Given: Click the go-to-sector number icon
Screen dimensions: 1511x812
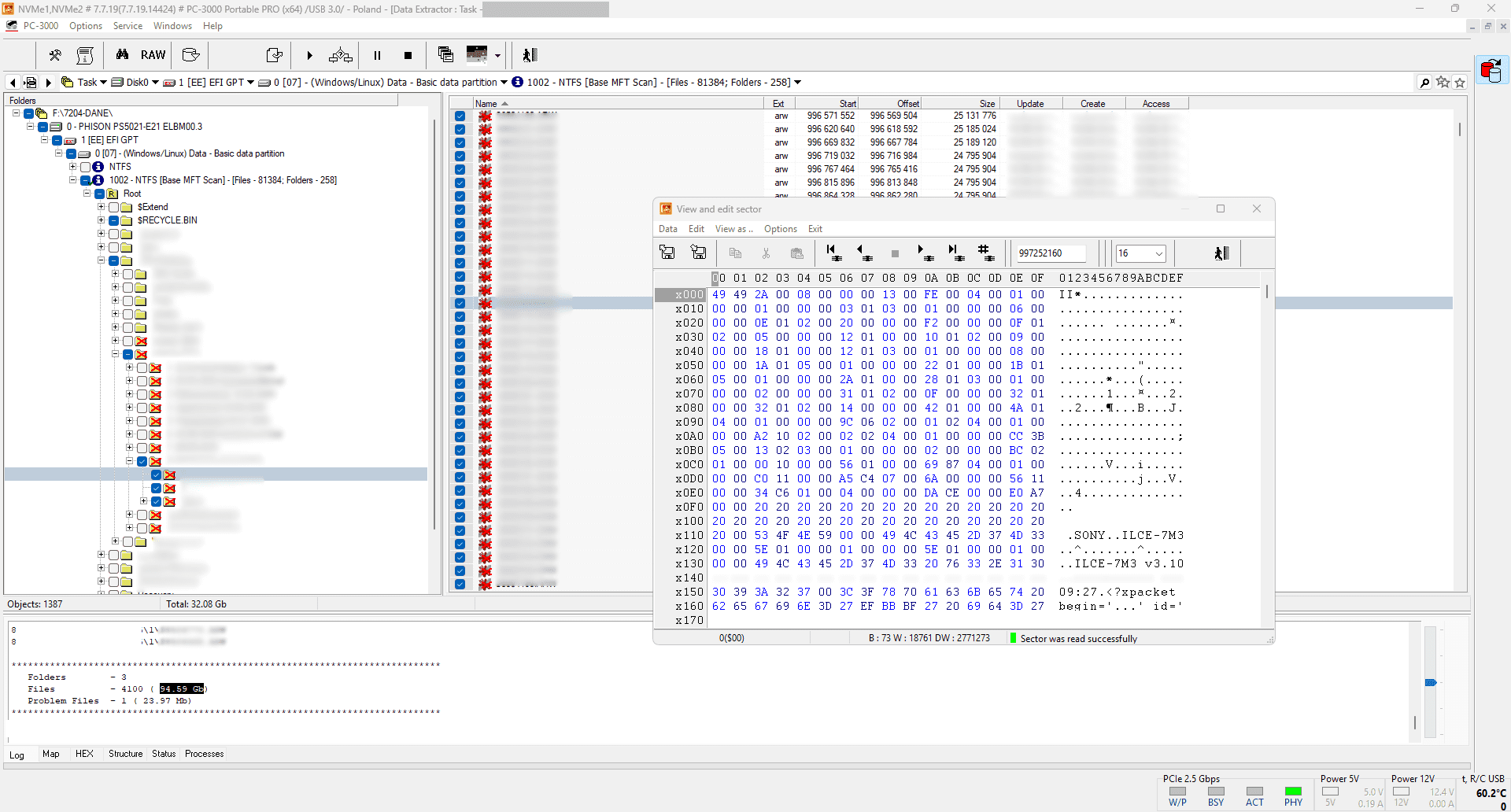Looking at the screenshot, I should (984, 253).
